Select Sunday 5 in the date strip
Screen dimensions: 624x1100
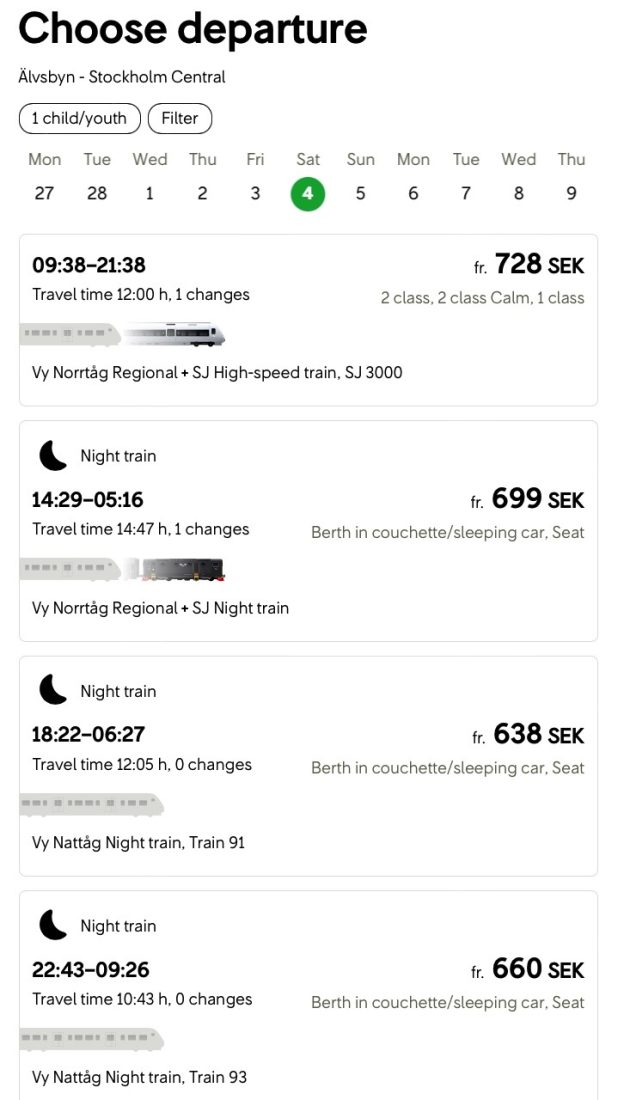click(360, 177)
